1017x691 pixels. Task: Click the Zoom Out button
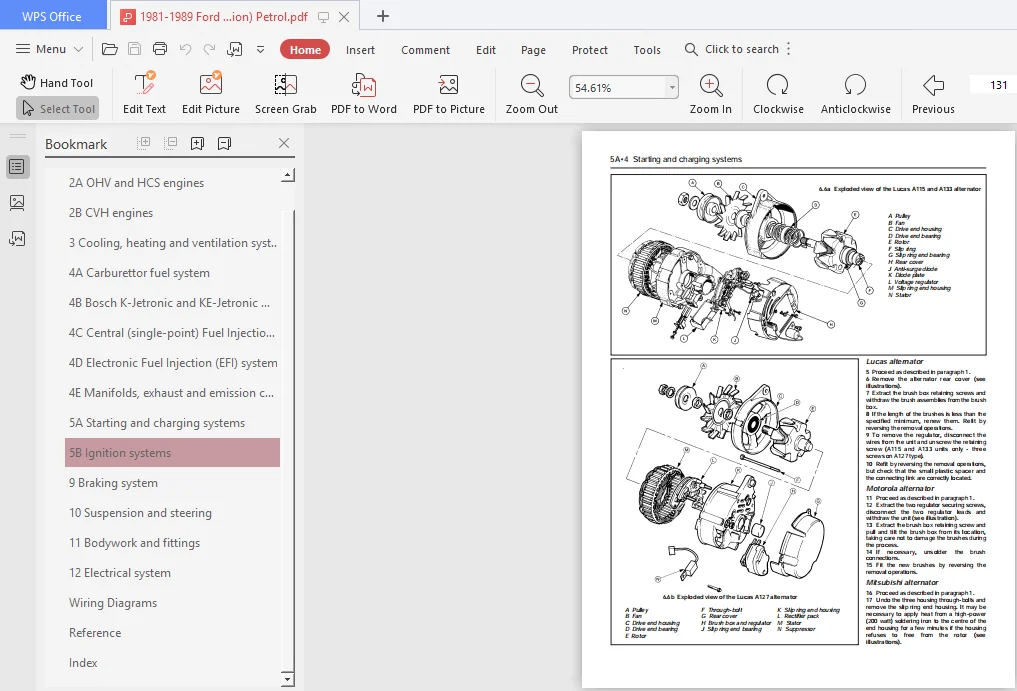pos(532,93)
